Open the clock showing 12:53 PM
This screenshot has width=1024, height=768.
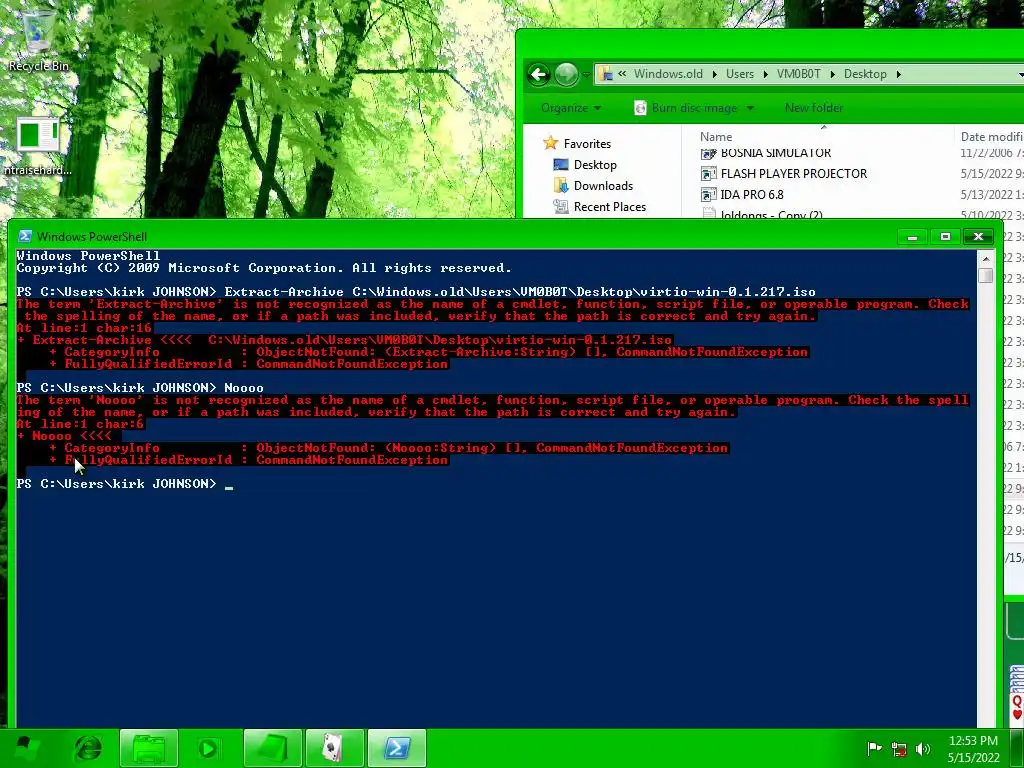973,749
